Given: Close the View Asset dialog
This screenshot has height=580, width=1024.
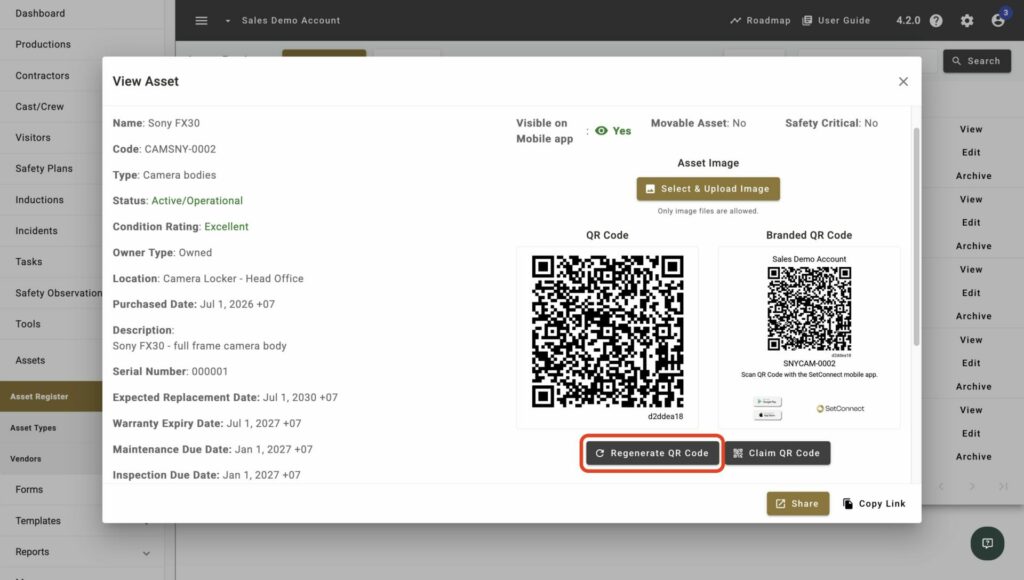Looking at the screenshot, I should point(903,82).
